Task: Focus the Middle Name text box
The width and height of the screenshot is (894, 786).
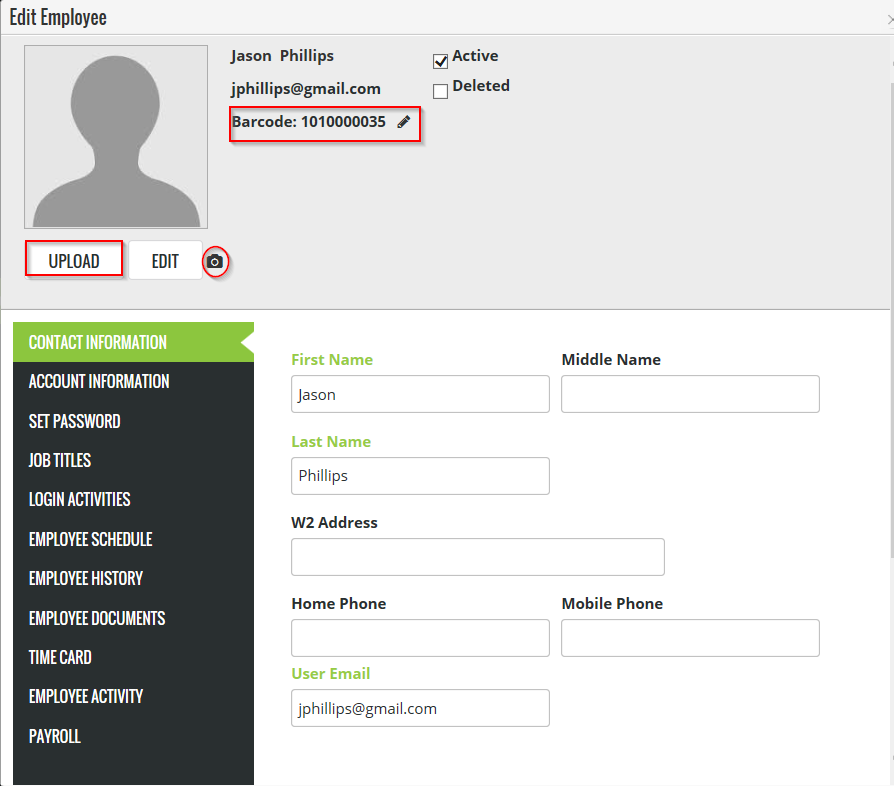Action: (690, 394)
